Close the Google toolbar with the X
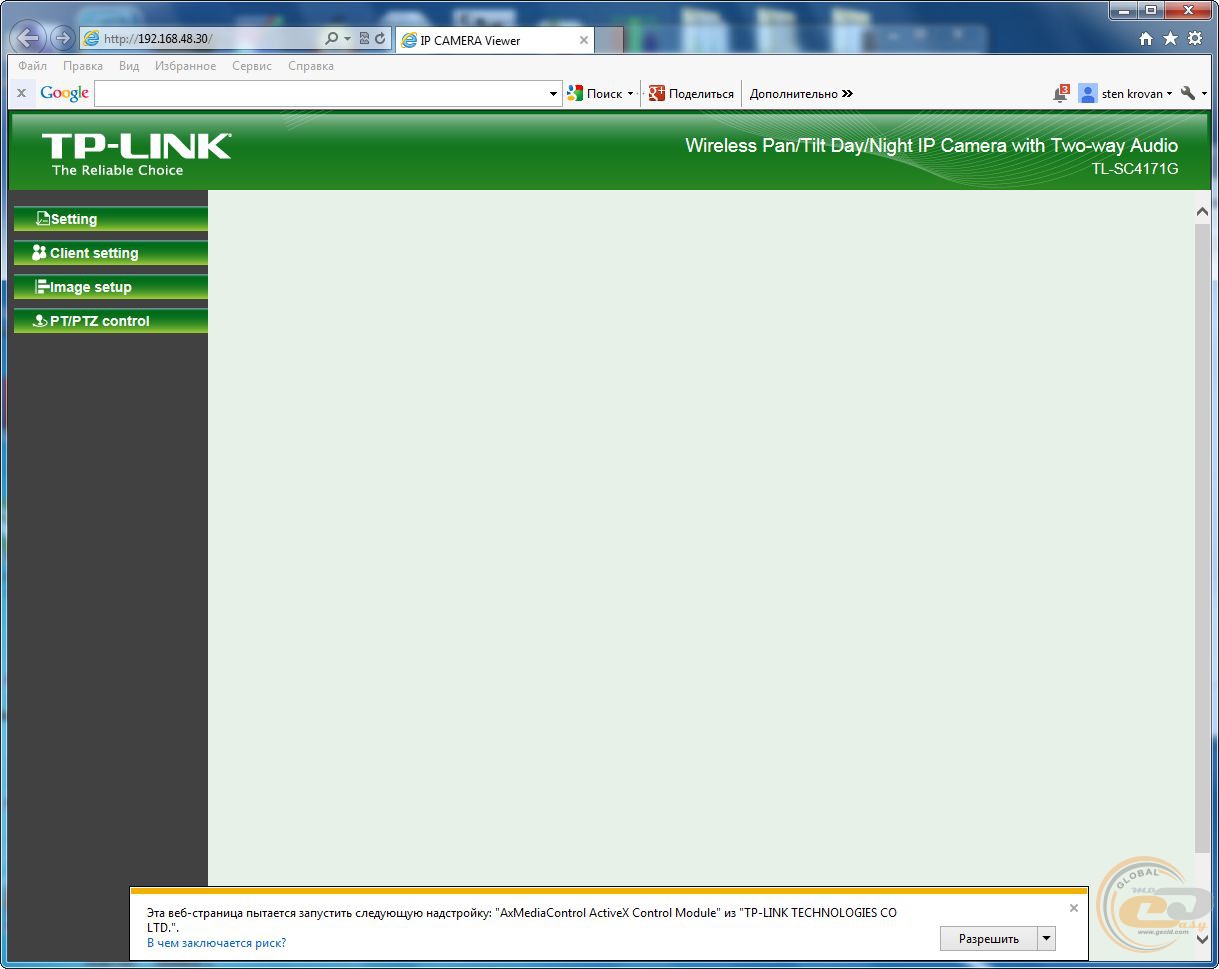Viewport: 1219px width, 969px height. (x=21, y=93)
